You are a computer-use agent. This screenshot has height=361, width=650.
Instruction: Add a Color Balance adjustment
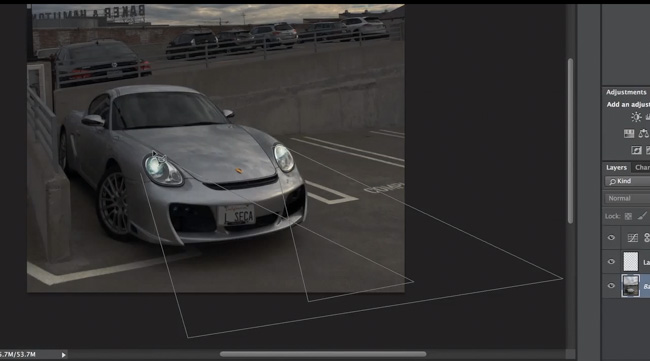click(x=644, y=133)
